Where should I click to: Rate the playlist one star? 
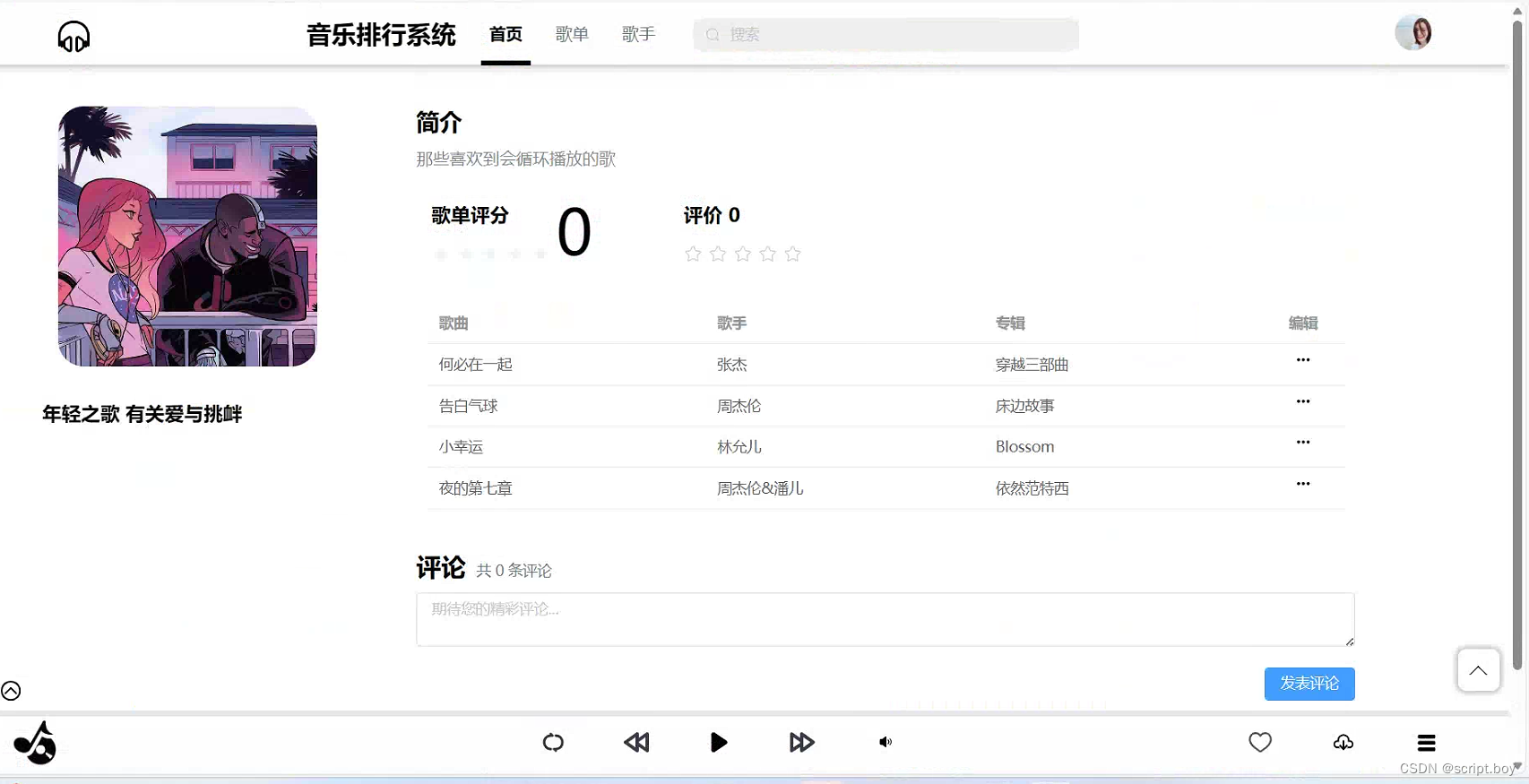tap(693, 254)
